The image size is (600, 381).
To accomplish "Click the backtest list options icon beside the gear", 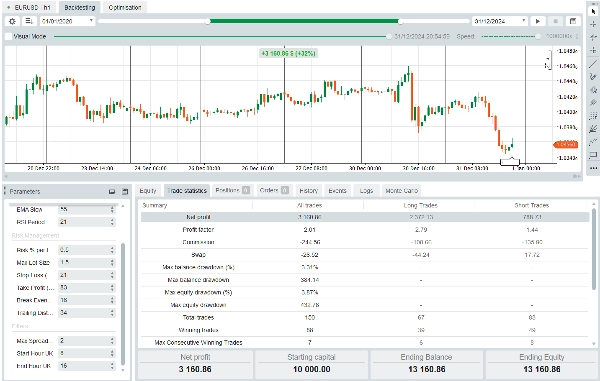I will pyautogui.click(x=29, y=21).
